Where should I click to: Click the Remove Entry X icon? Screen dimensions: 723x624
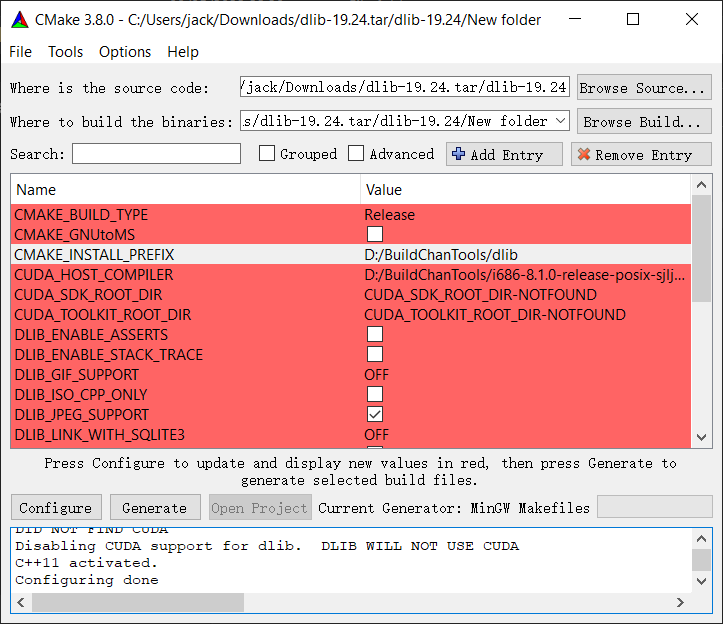pos(583,154)
